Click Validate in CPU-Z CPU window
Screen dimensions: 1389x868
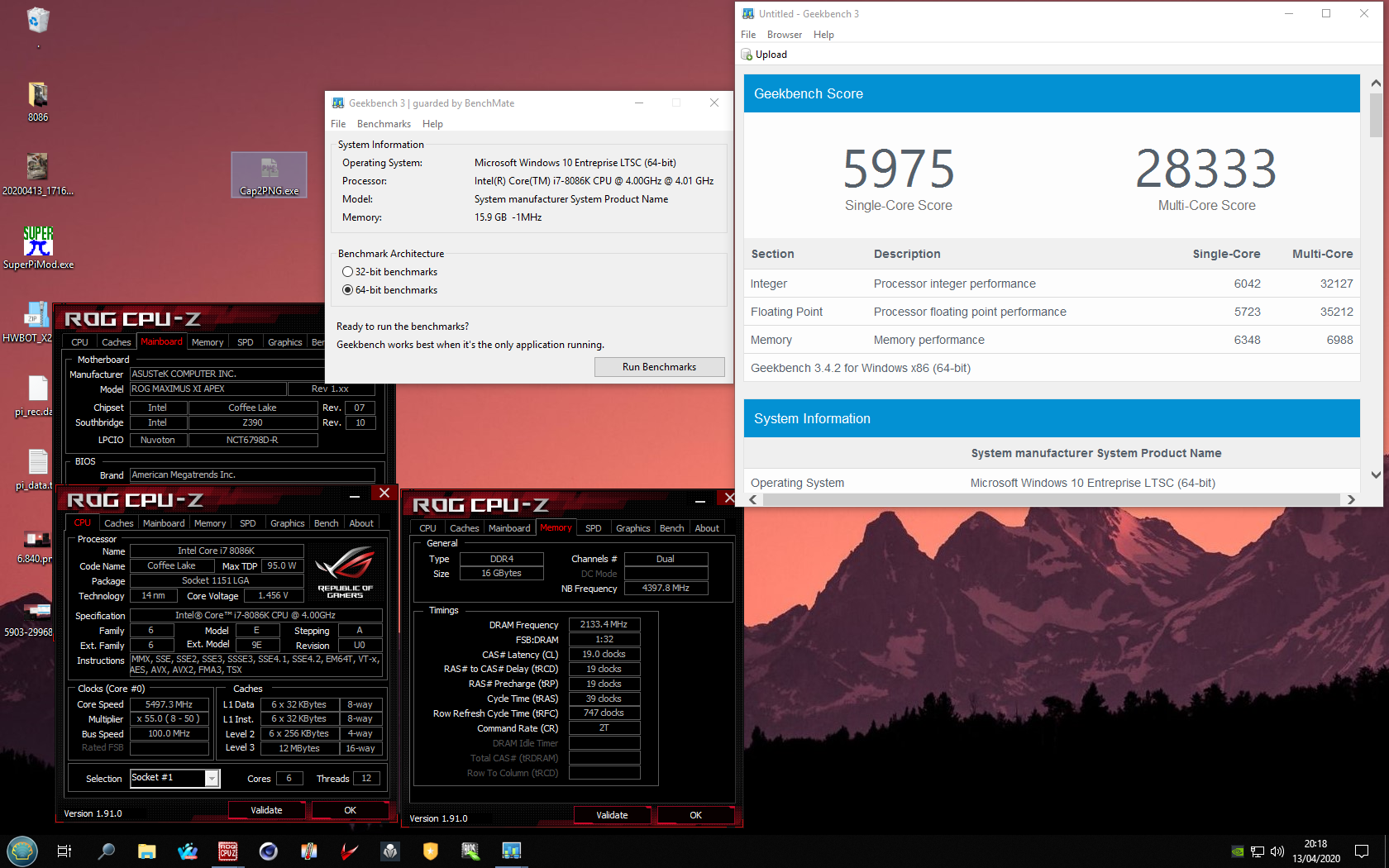266,810
